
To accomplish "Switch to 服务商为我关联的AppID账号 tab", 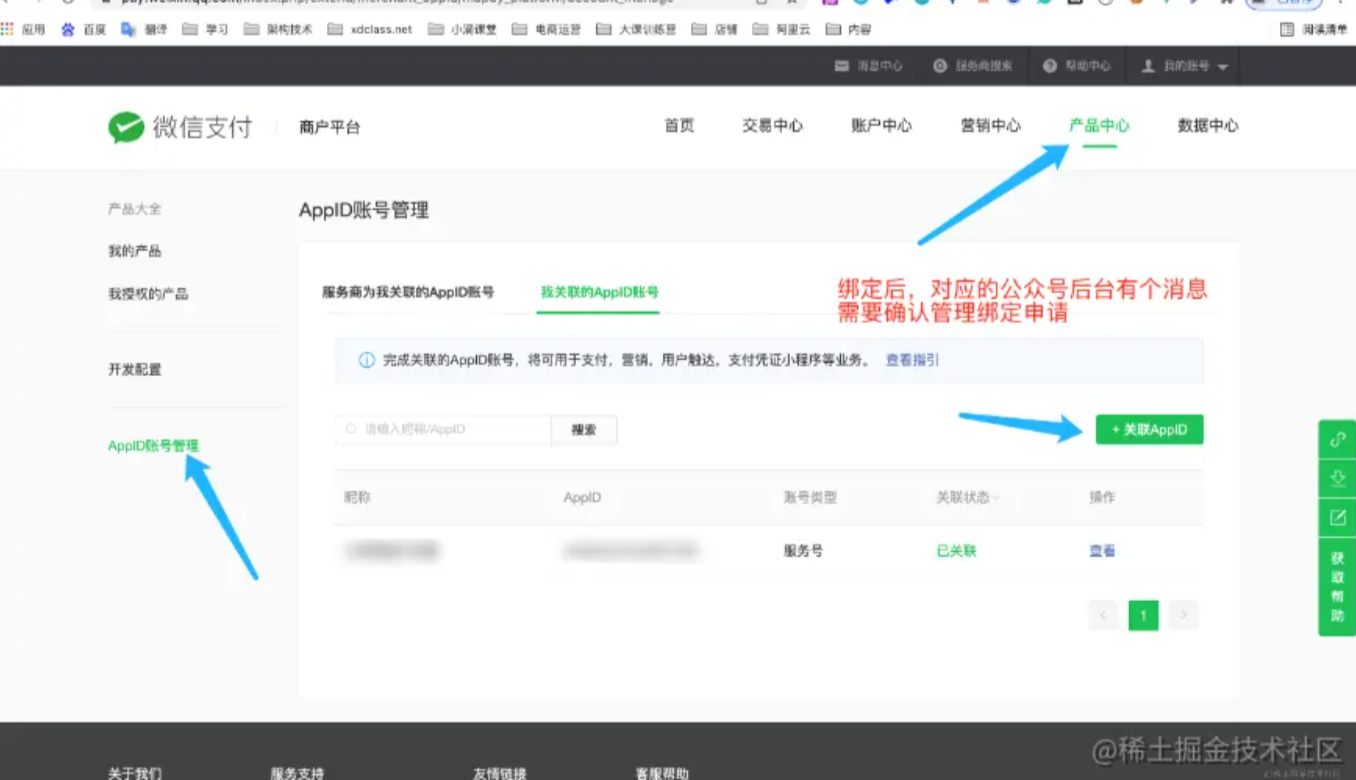I will tap(408, 292).
